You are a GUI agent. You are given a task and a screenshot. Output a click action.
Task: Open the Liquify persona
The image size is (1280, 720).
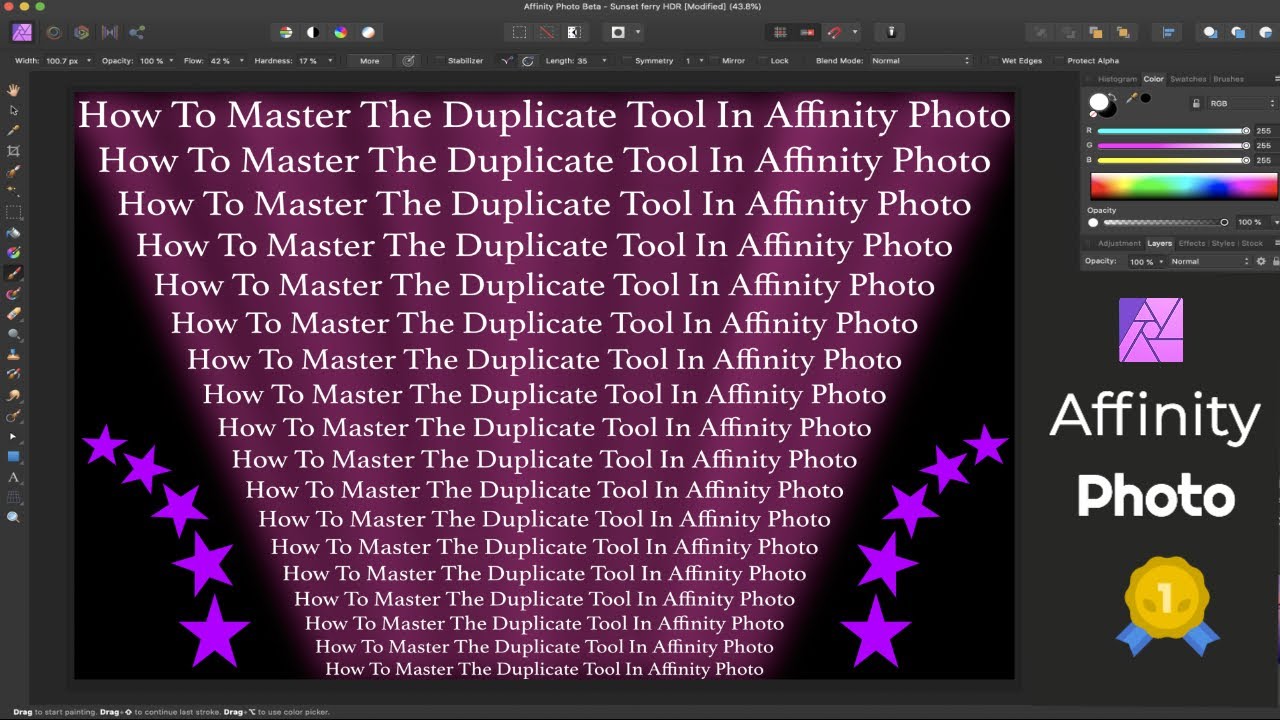pyautogui.click(x=54, y=32)
